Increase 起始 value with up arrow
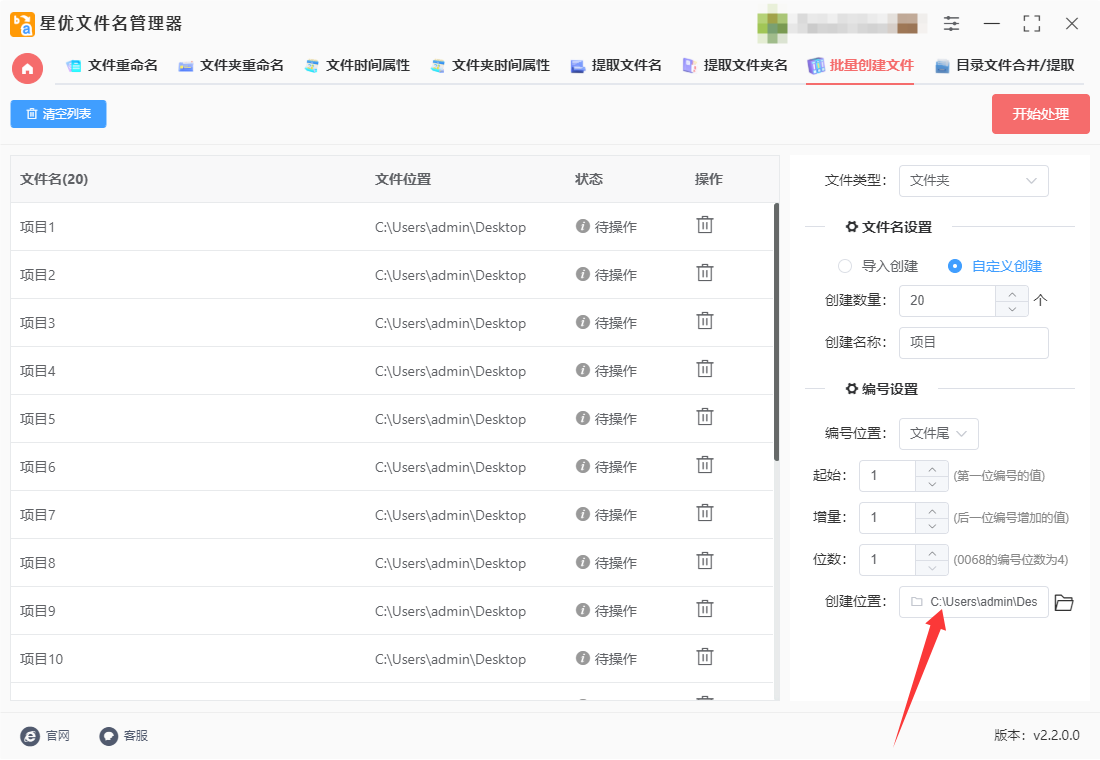1100x760 pixels. [932, 469]
